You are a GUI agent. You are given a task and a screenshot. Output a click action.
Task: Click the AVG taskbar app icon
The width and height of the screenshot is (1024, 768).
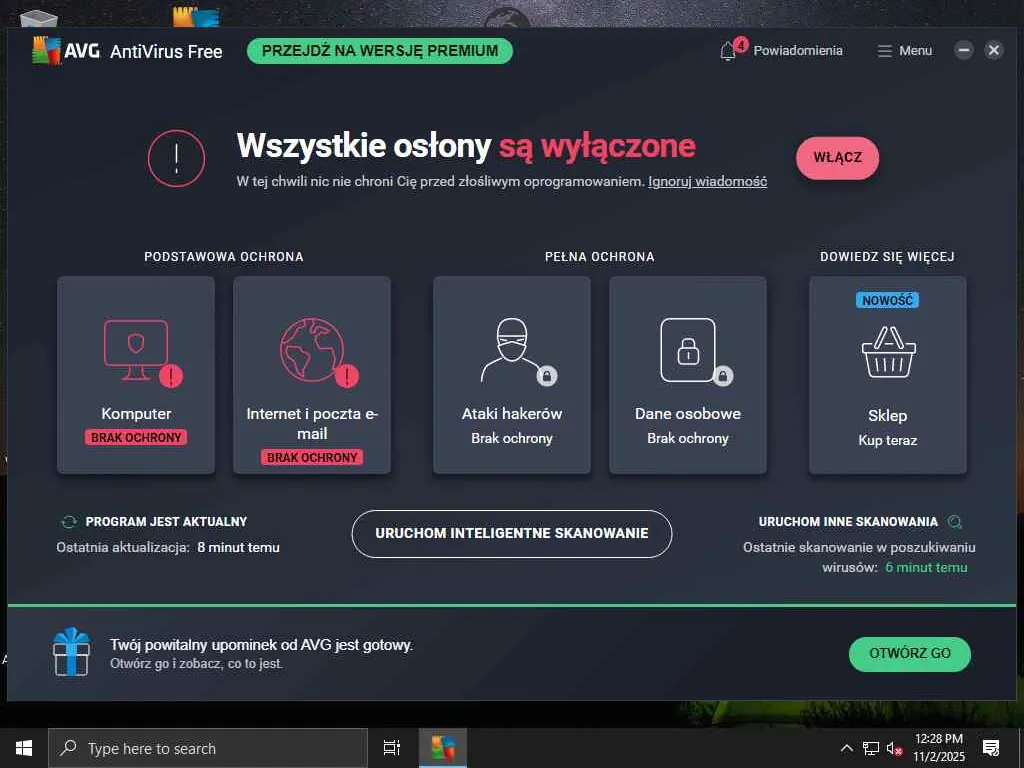tap(442, 748)
